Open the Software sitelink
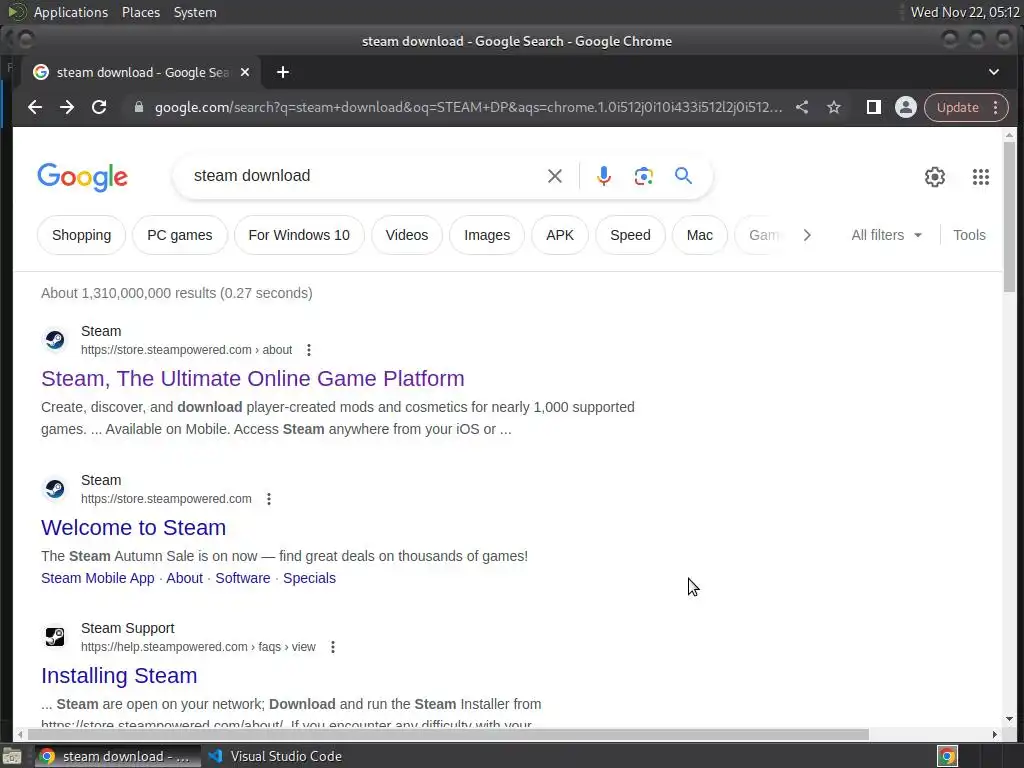The height and width of the screenshot is (768, 1024). [x=243, y=579]
